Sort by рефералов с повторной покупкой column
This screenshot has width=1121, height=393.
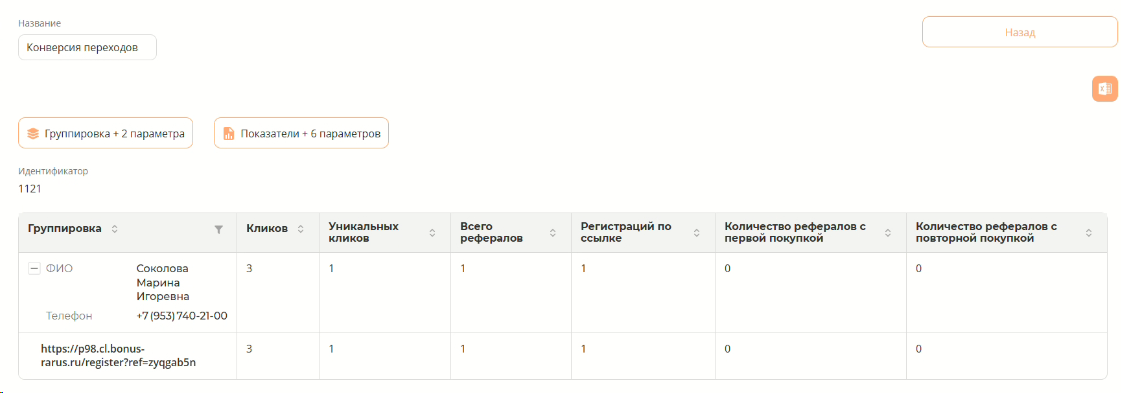tap(1089, 233)
